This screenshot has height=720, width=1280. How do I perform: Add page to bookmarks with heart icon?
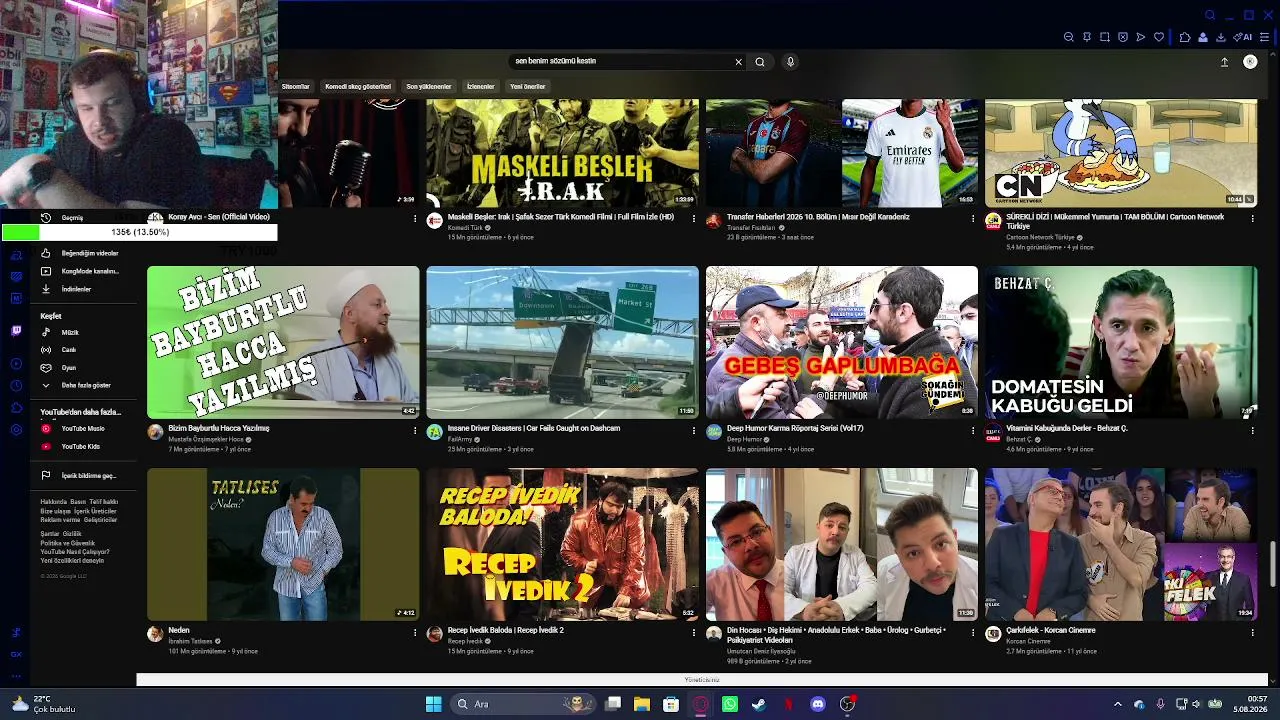click(1159, 37)
